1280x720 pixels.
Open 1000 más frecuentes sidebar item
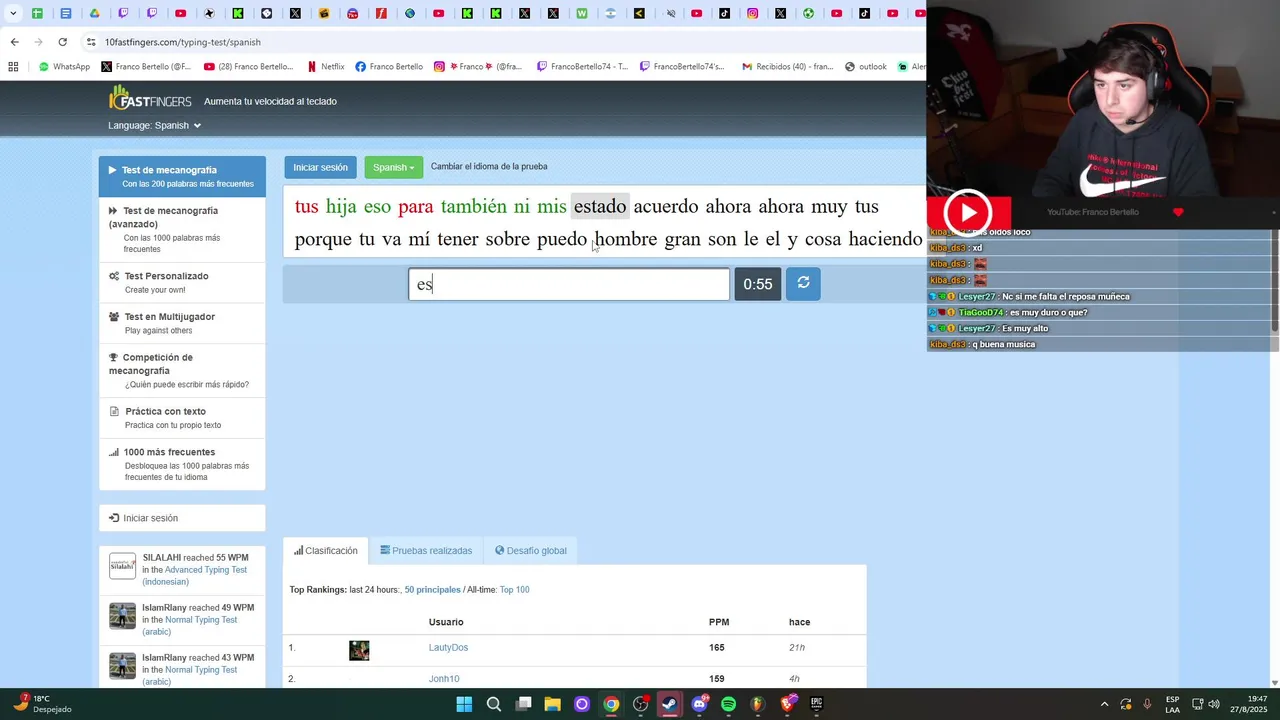click(182, 464)
